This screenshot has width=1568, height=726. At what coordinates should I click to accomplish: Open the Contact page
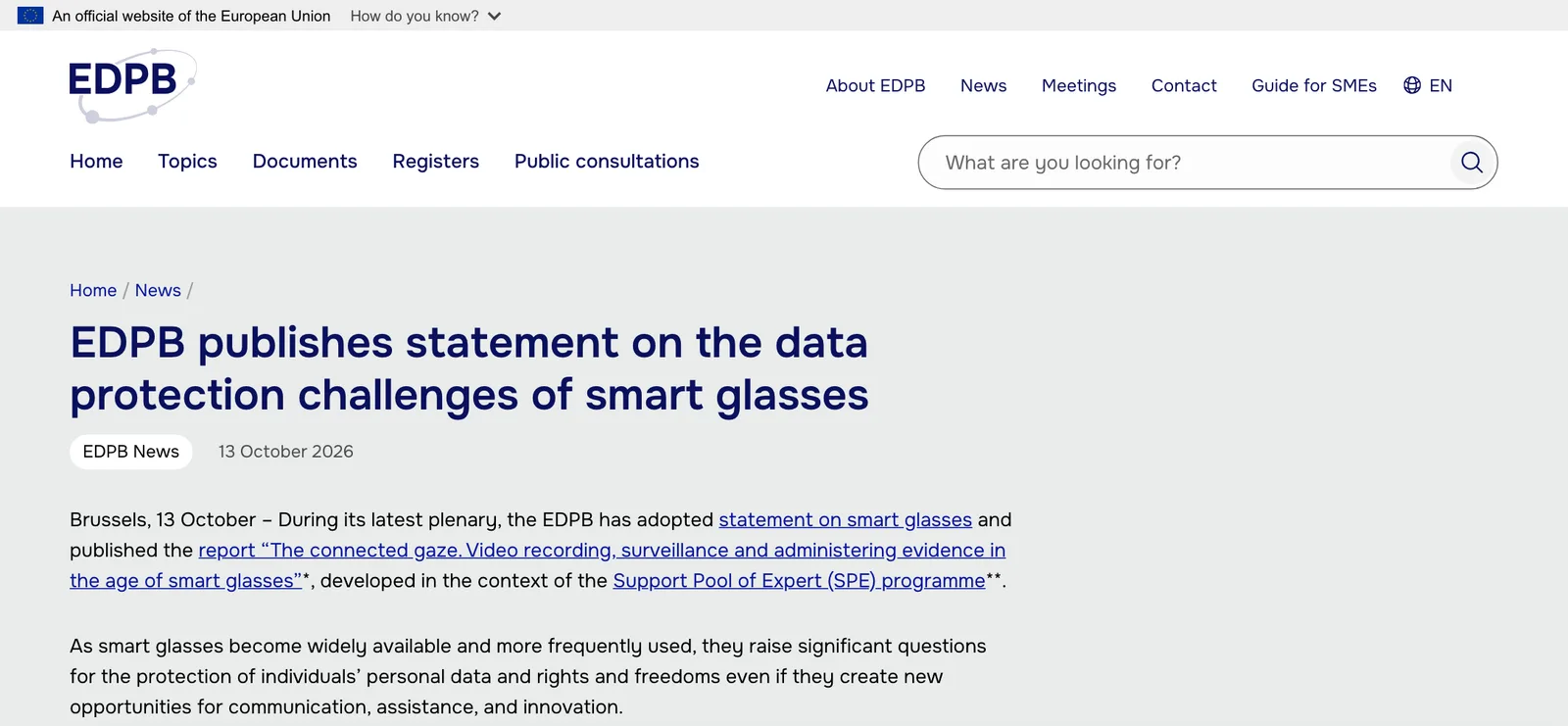(x=1184, y=85)
